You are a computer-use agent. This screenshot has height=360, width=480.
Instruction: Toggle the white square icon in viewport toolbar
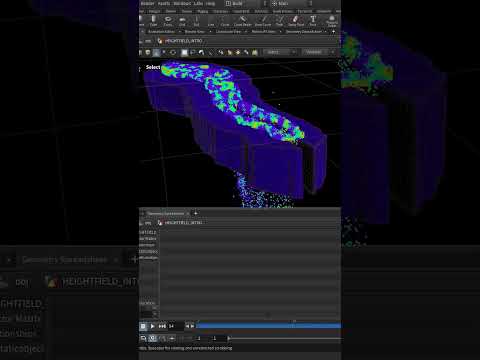[184, 52]
